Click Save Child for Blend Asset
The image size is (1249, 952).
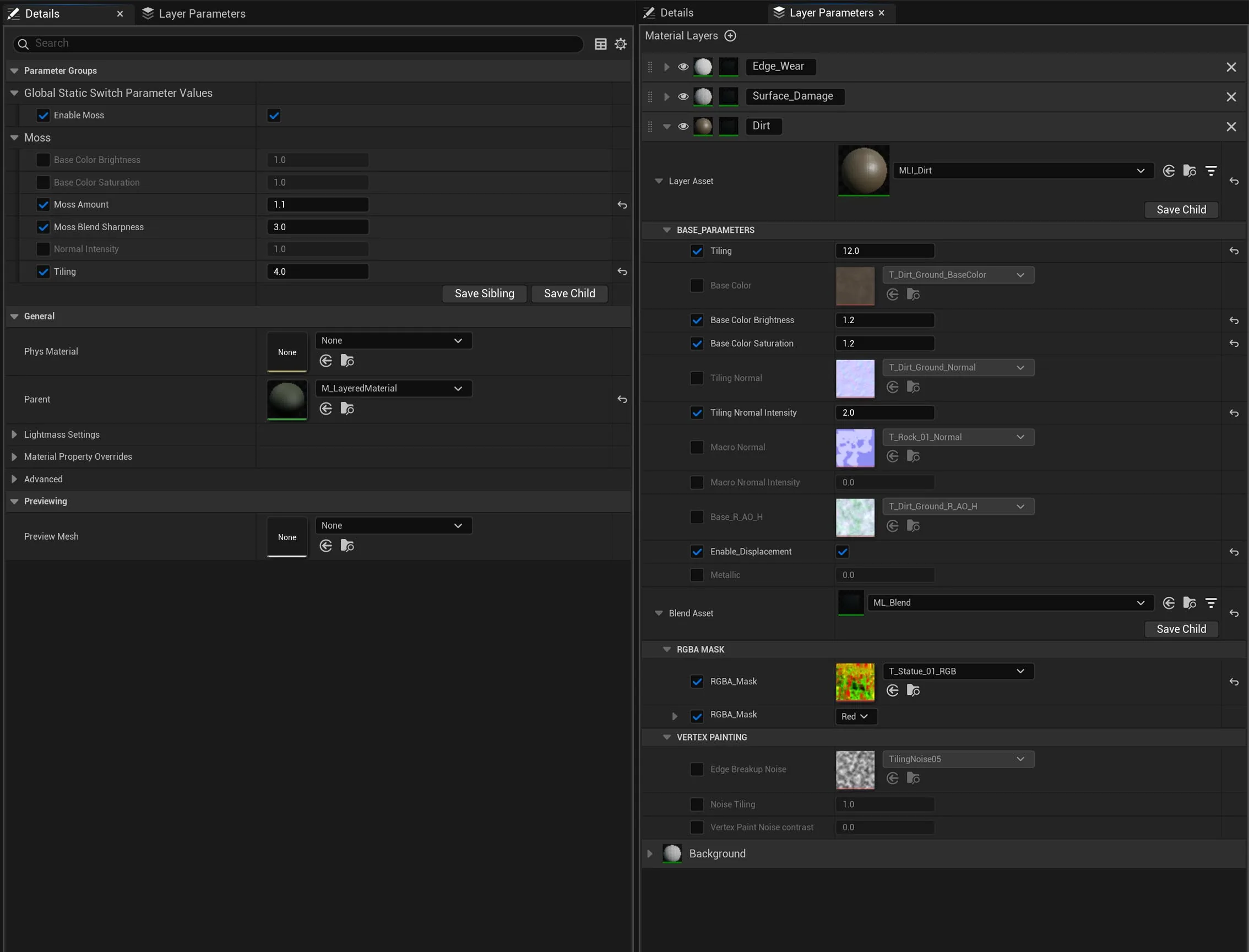[x=1181, y=629]
